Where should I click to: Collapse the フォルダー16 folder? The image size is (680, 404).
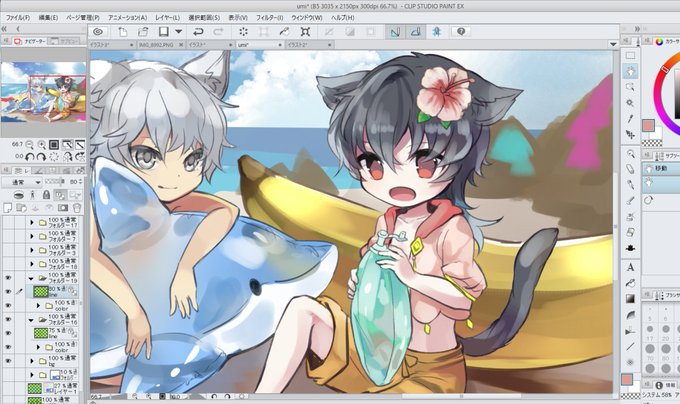pyautogui.click(x=31, y=320)
